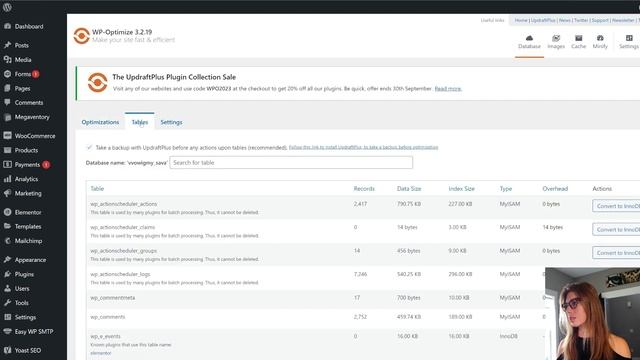Click the Search for table field
Viewport: 640px width, 360px height.
pyautogui.click(x=291, y=162)
